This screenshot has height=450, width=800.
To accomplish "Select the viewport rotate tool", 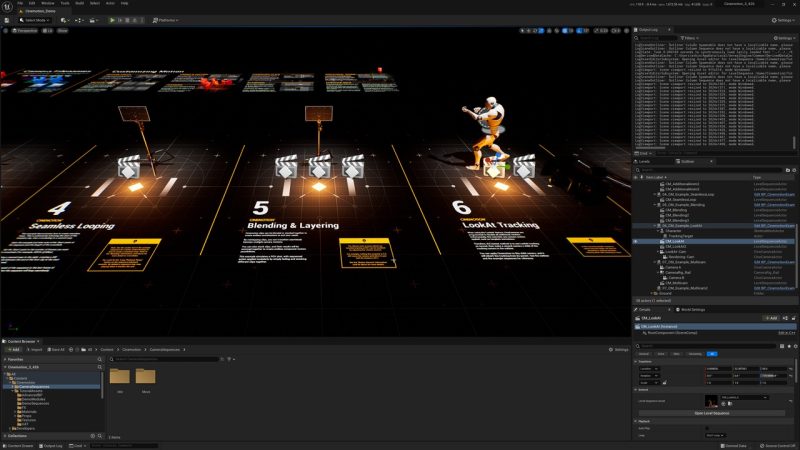I will tap(535, 31).
